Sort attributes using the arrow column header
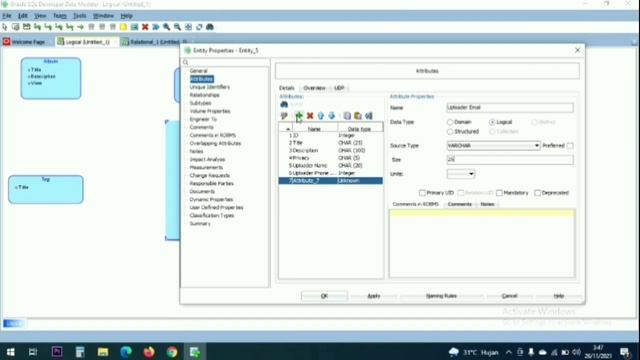Screen dimensions: 640x360 [x=287, y=129]
